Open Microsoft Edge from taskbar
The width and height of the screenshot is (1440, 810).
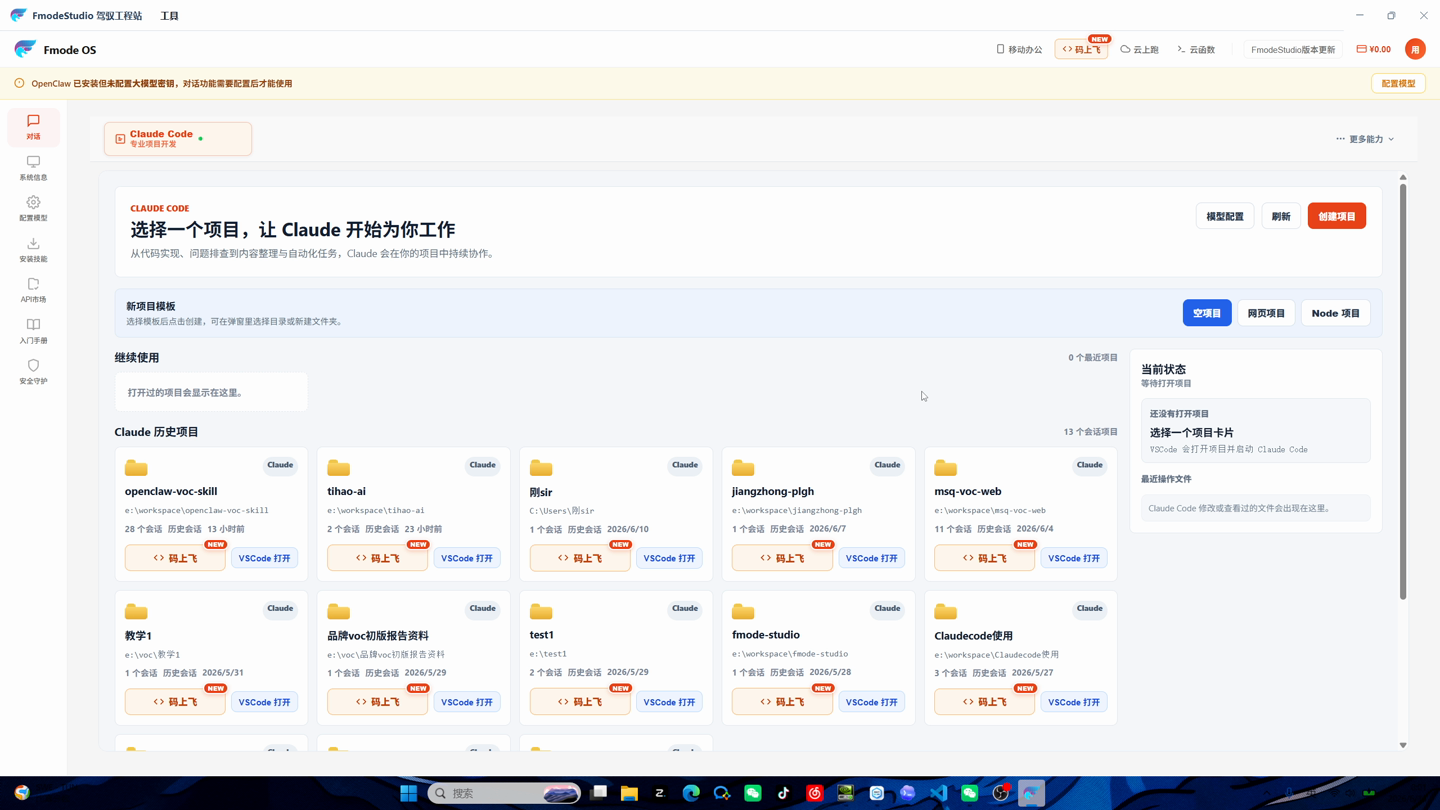(691, 793)
